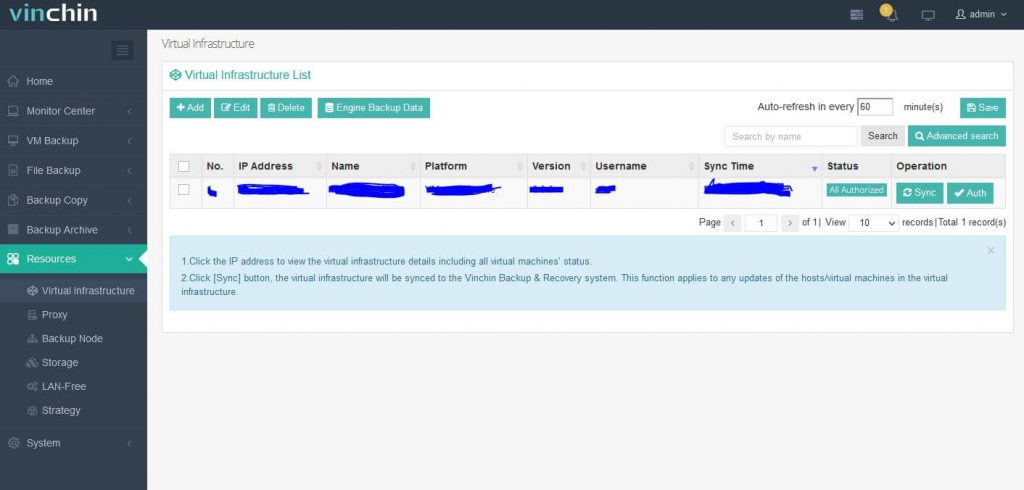Tick the first row checkbox
The width and height of the screenshot is (1024, 490).
pos(184,189)
